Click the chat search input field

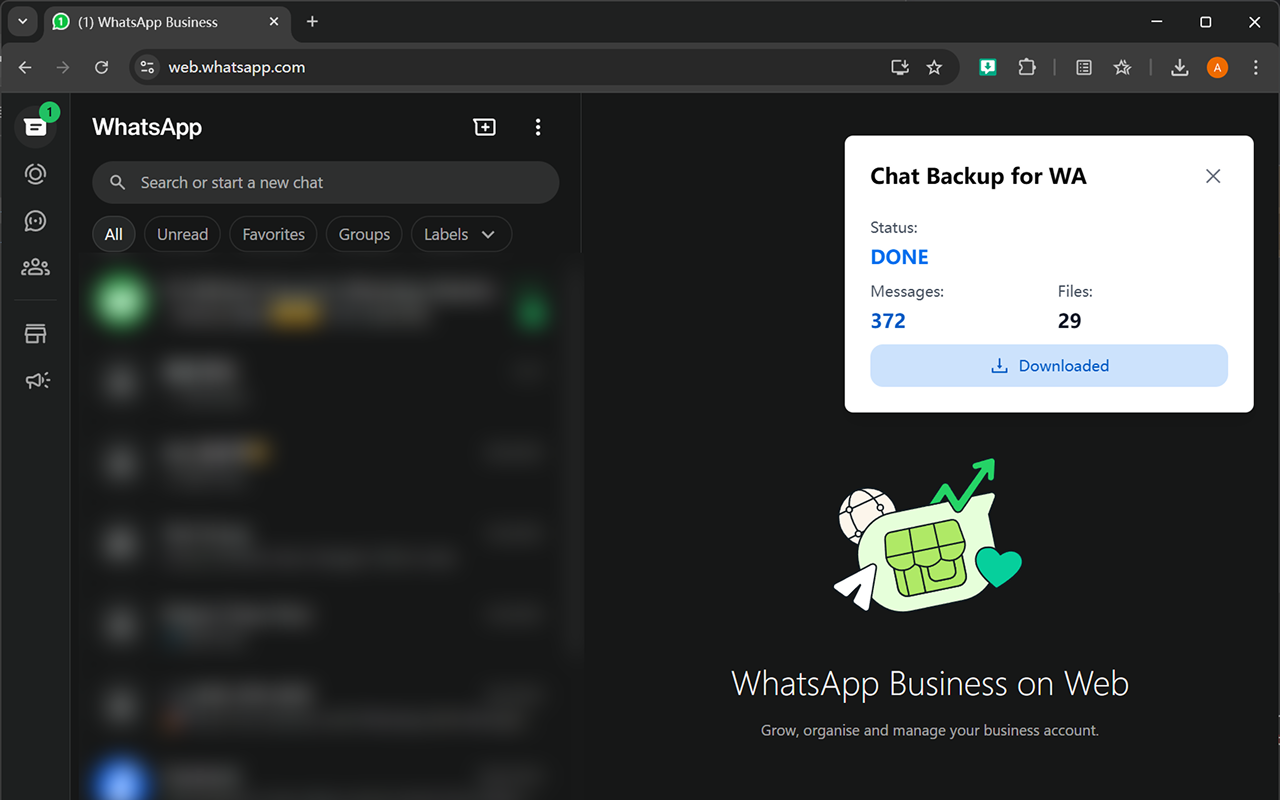[x=325, y=182]
